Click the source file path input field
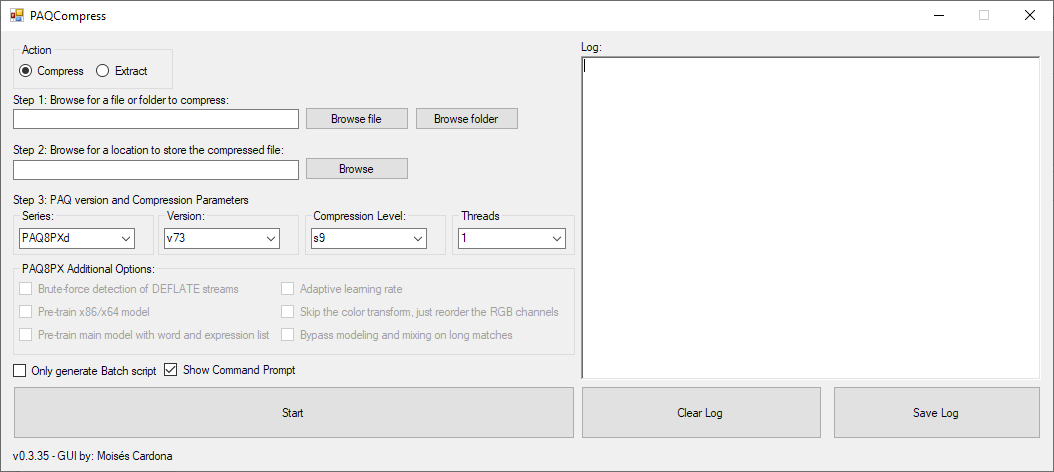 pyautogui.click(x=156, y=119)
